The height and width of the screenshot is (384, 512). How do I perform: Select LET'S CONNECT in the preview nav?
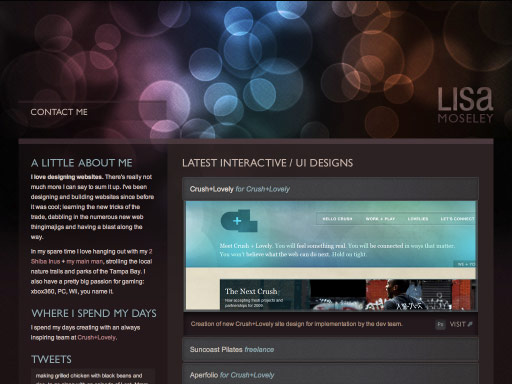coord(457,219)
